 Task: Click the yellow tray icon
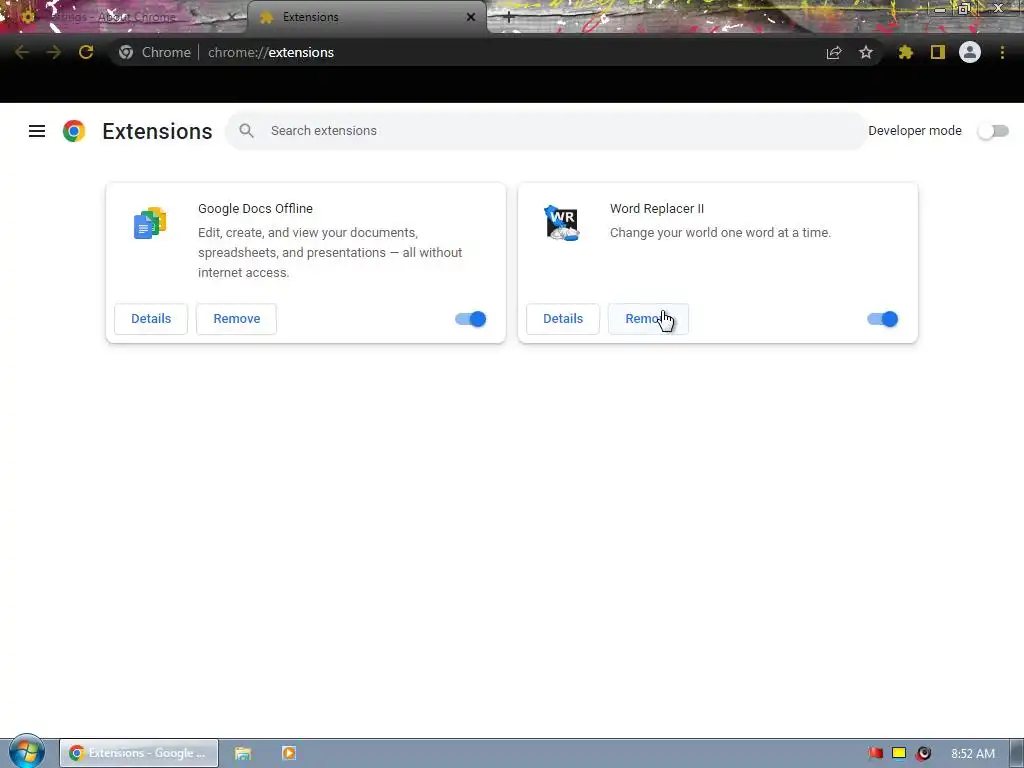click(899, 753)
